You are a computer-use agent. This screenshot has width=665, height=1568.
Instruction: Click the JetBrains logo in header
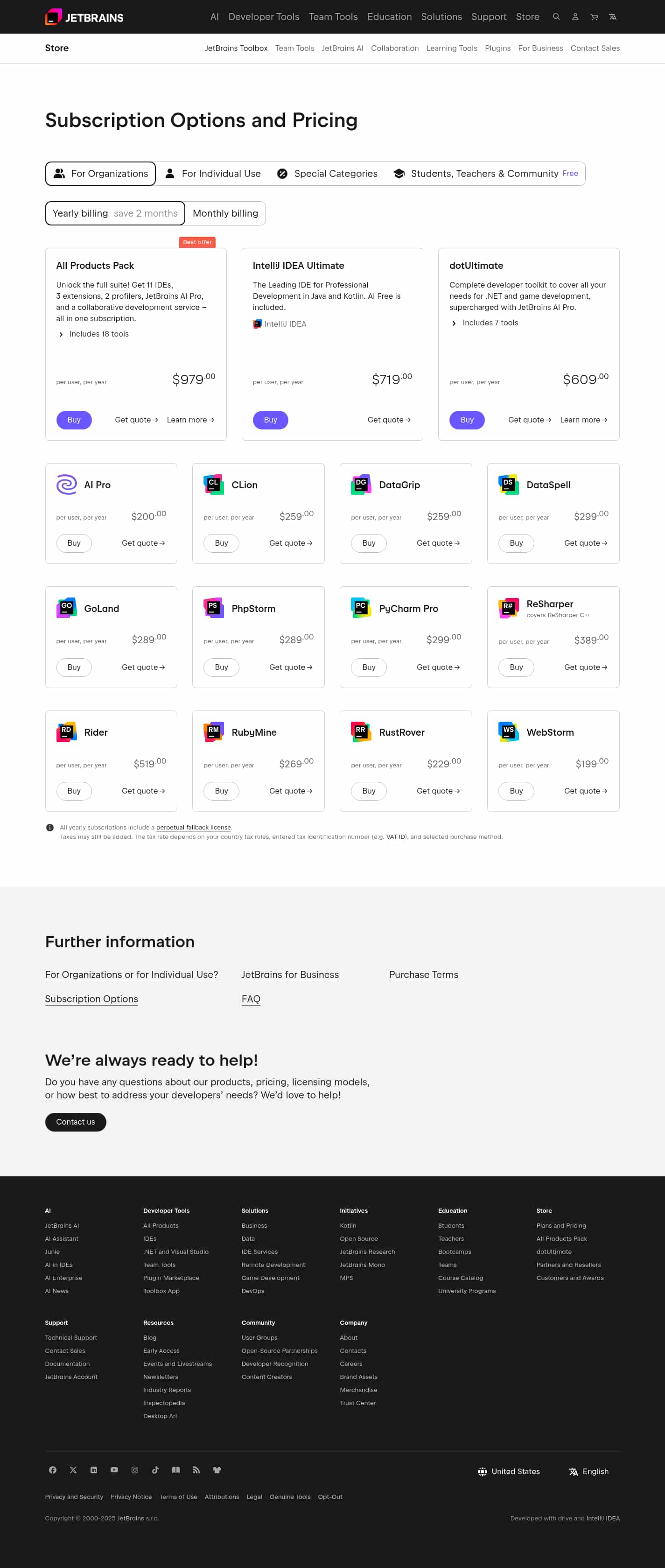tap(84, 17)
